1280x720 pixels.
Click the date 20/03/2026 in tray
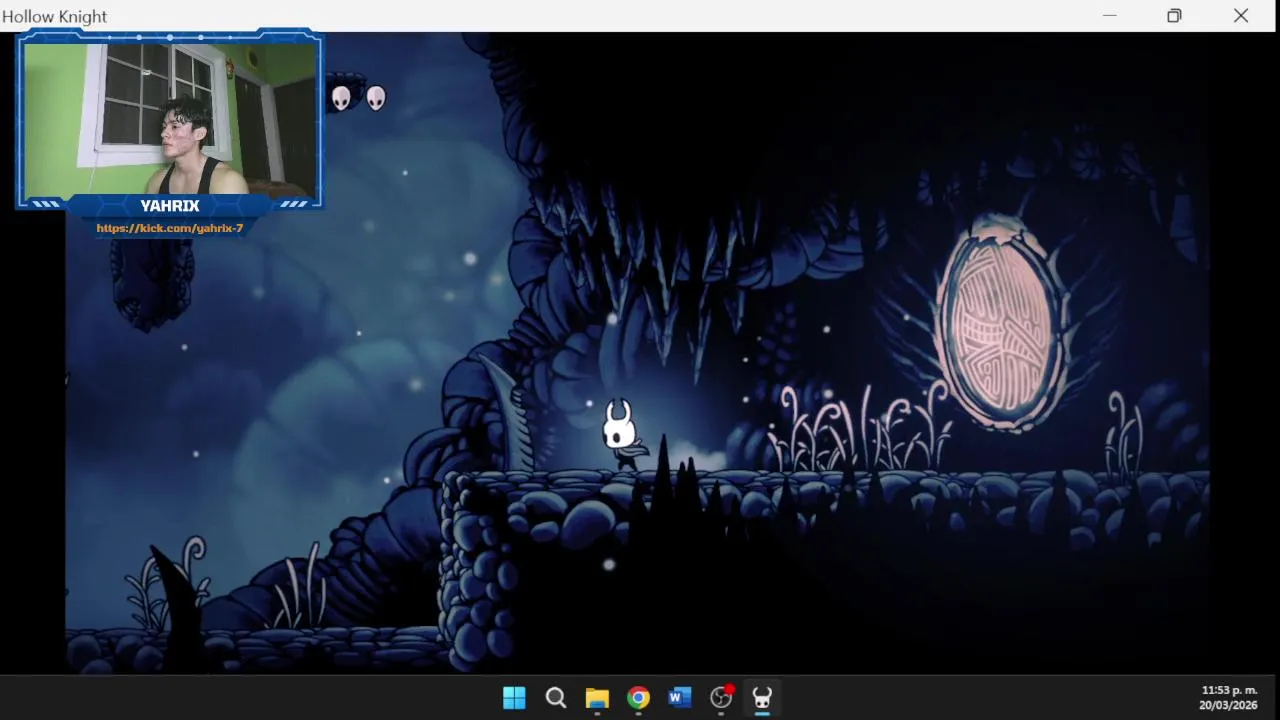(1228, 705)
